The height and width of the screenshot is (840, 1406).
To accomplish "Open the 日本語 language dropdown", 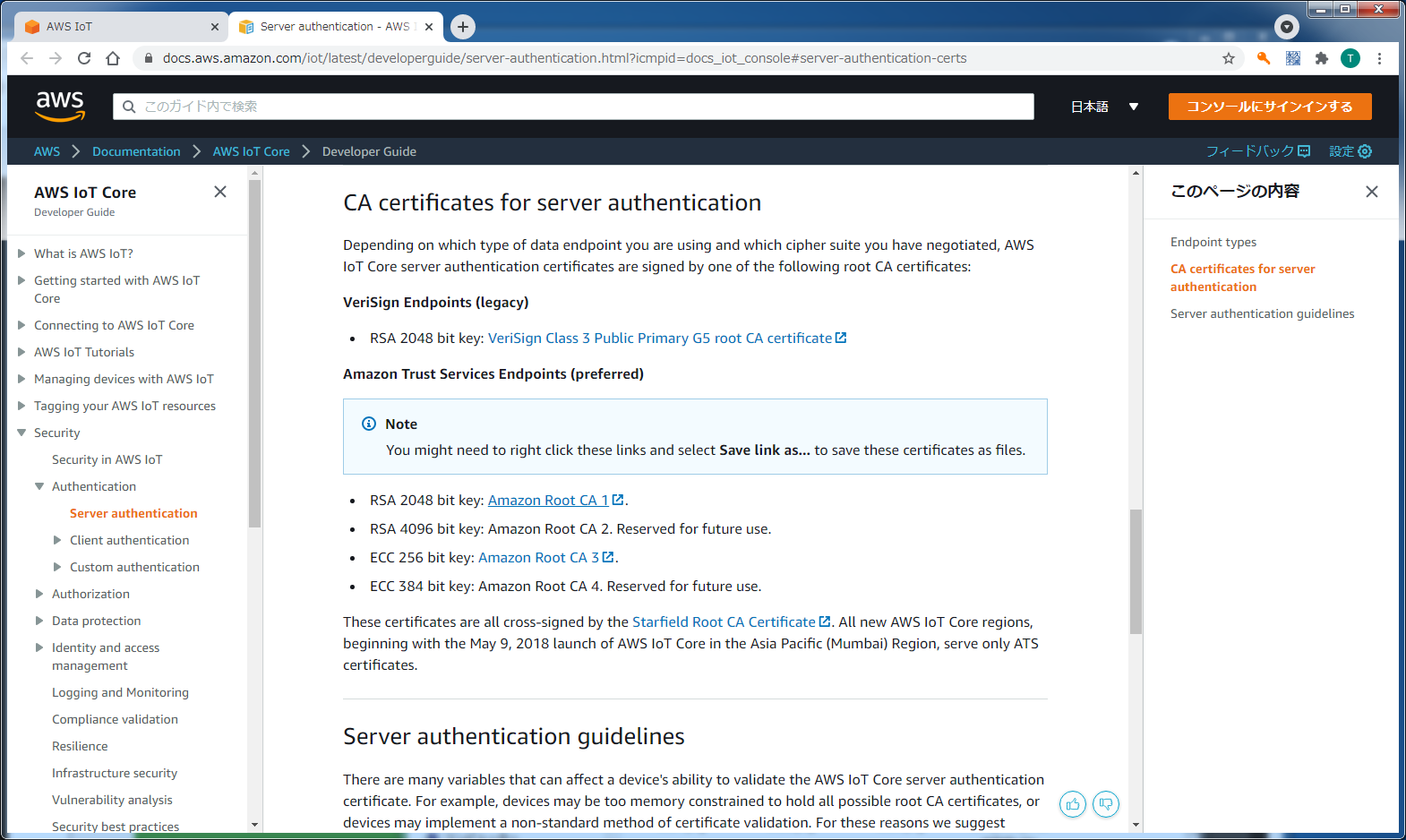I will (1104, 107).
